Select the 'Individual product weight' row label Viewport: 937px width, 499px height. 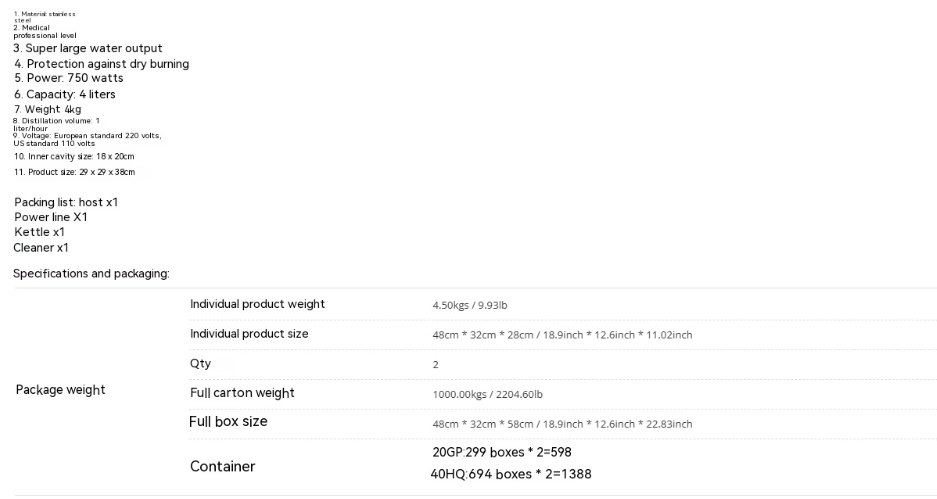click(x=258, y=304)
